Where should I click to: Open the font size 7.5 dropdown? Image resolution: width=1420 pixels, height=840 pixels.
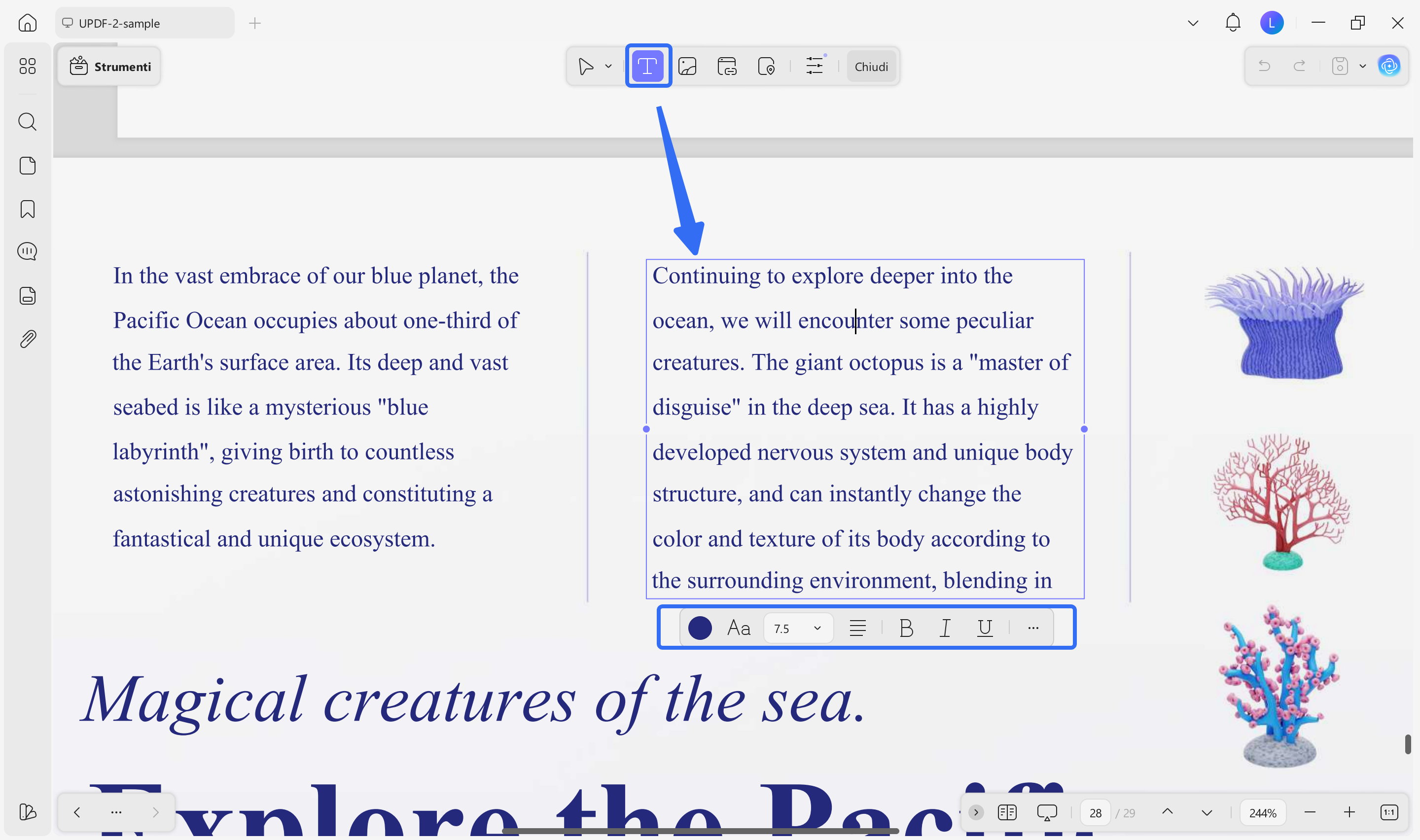pos(798,629)
